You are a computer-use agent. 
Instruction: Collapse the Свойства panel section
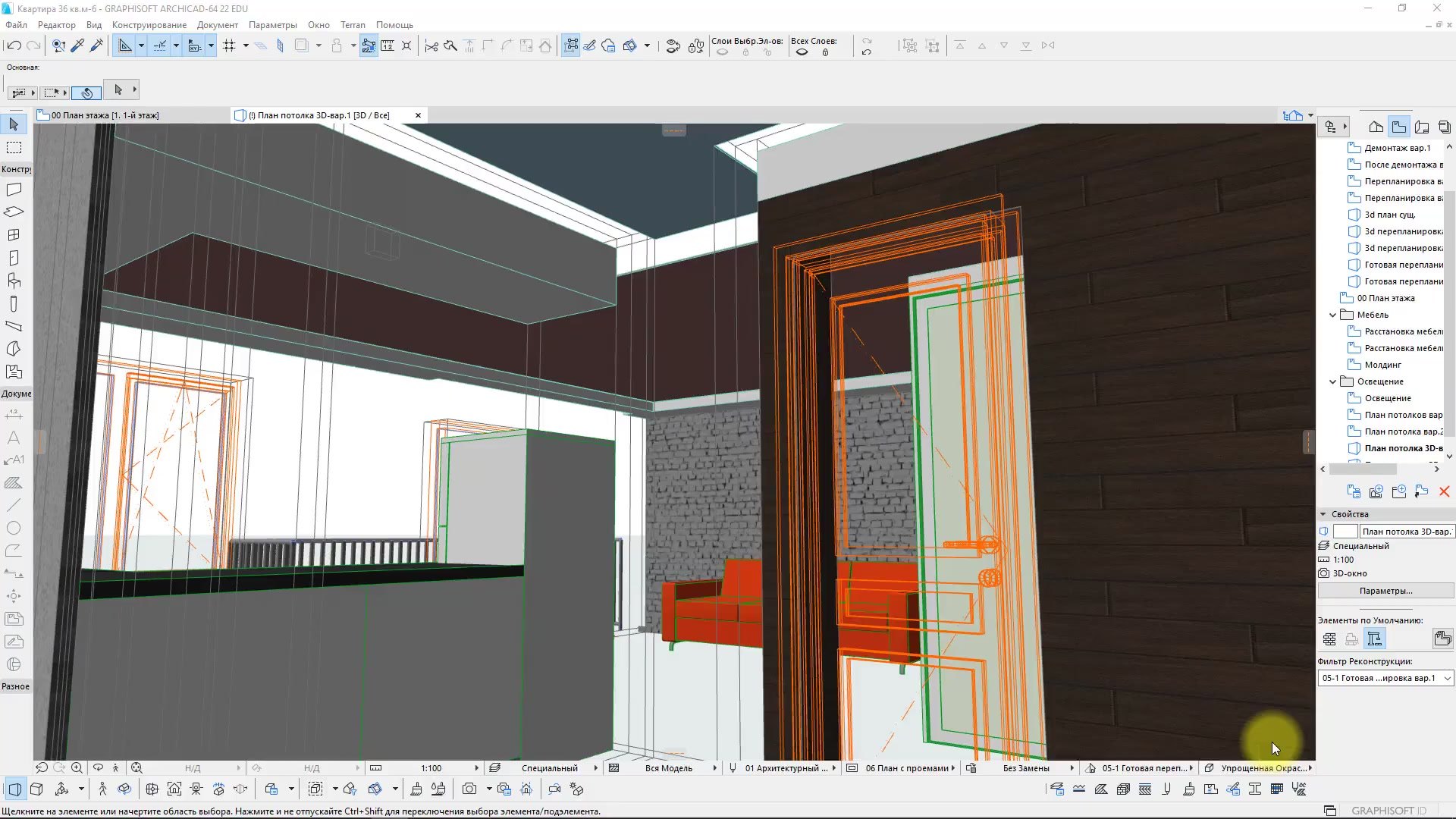pyautogui.click(x=1323, y=514)
